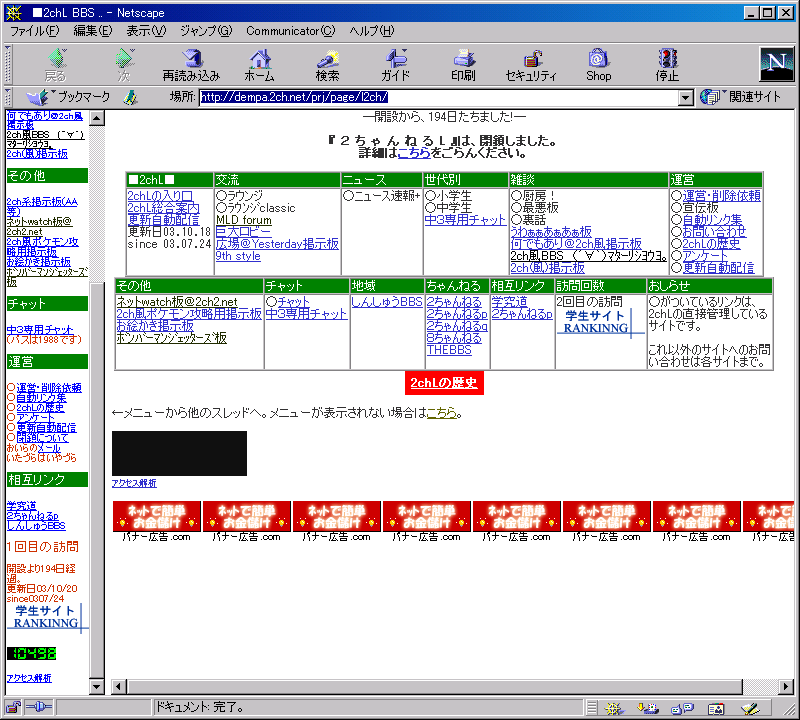Open THEBBS link
This screenshot has height=720, width=800.
coord(449,350)
